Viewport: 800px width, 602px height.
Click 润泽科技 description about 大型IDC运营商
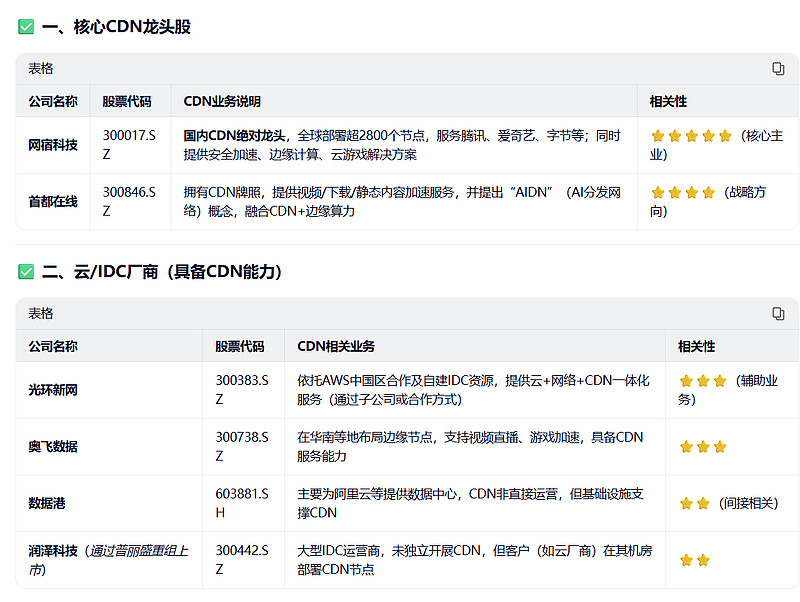tap(474, 560)
